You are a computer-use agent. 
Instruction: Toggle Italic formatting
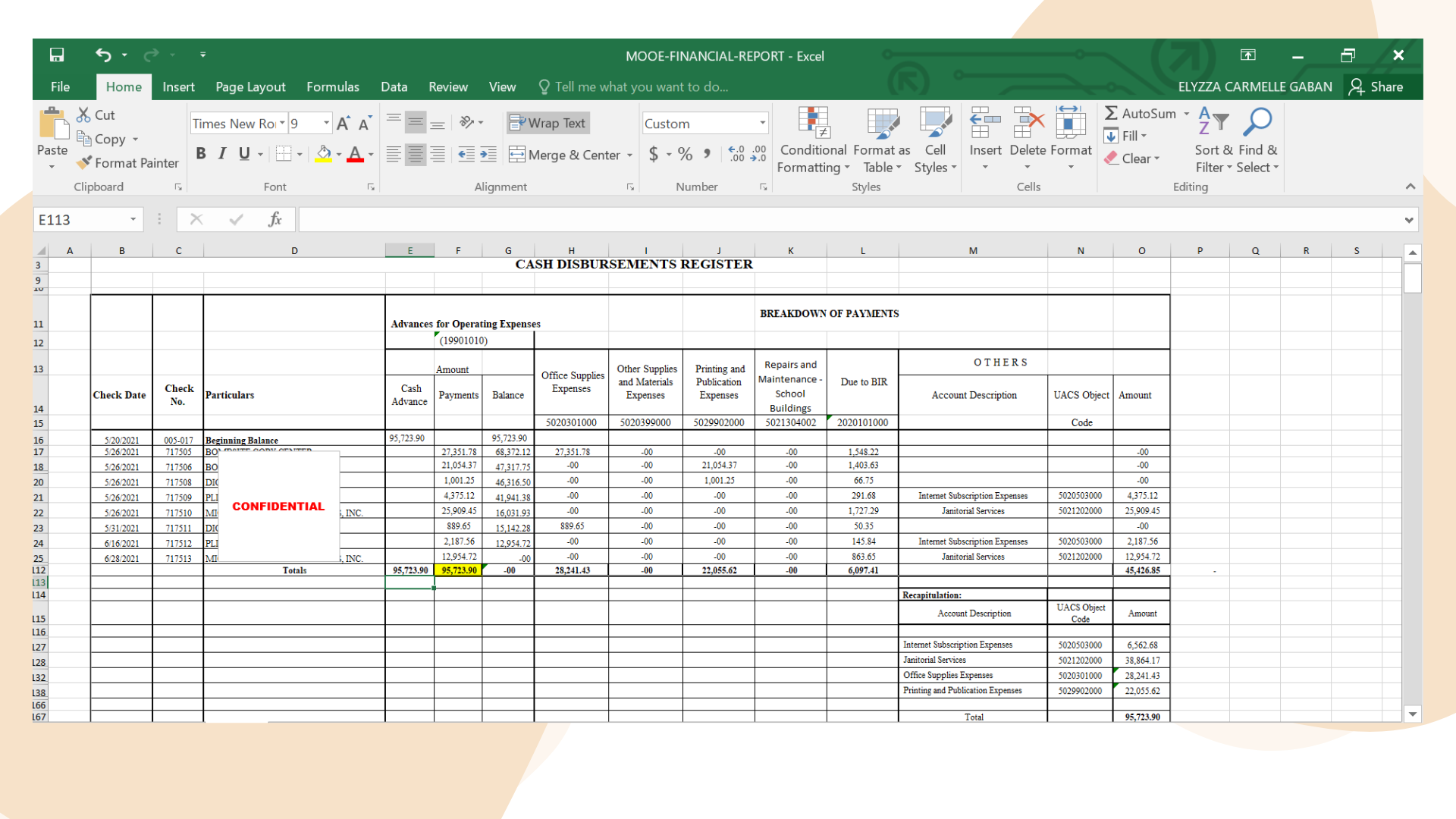(222, 154)
